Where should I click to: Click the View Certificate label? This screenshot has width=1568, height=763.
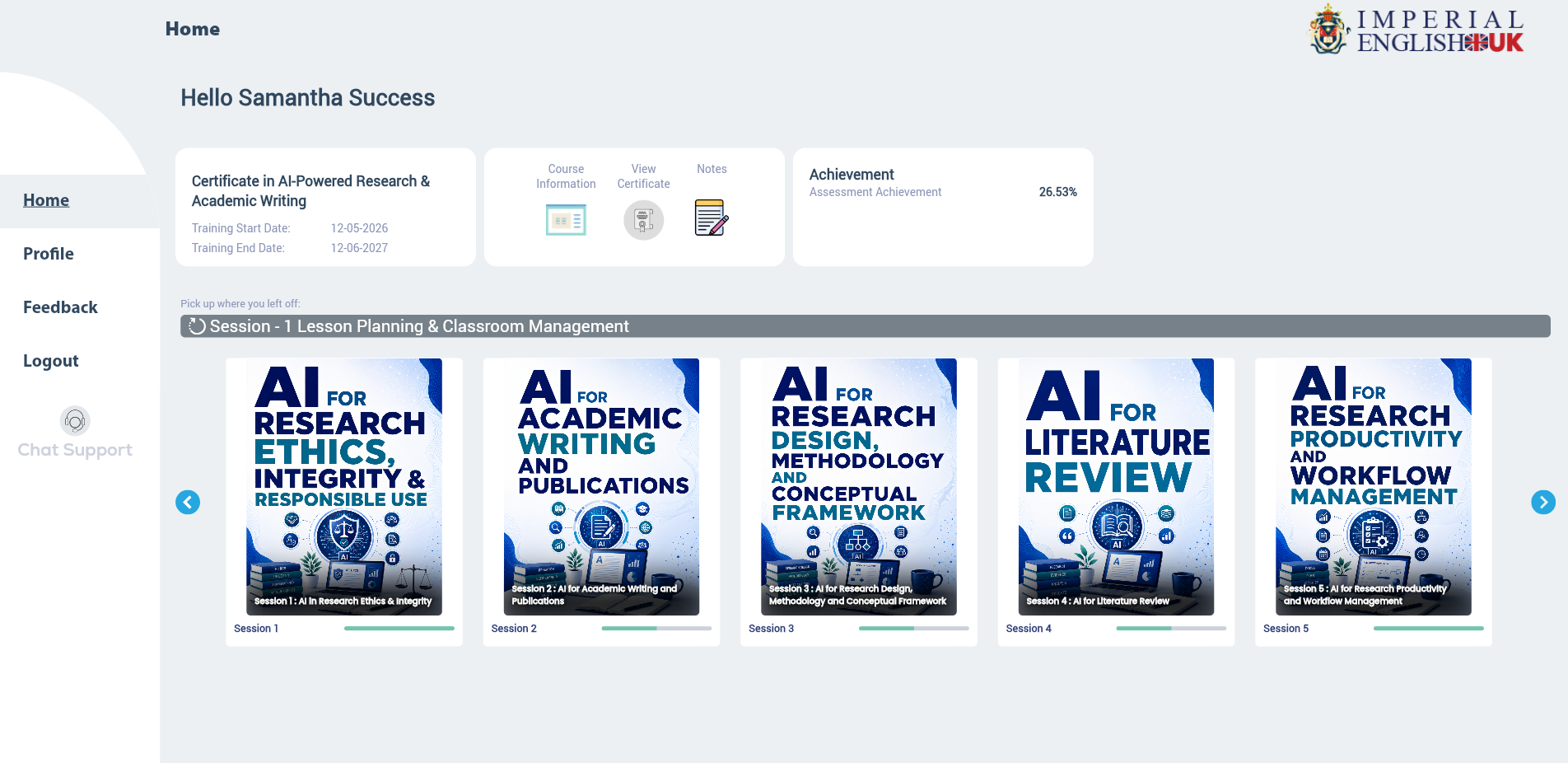[x=643, y=176]
